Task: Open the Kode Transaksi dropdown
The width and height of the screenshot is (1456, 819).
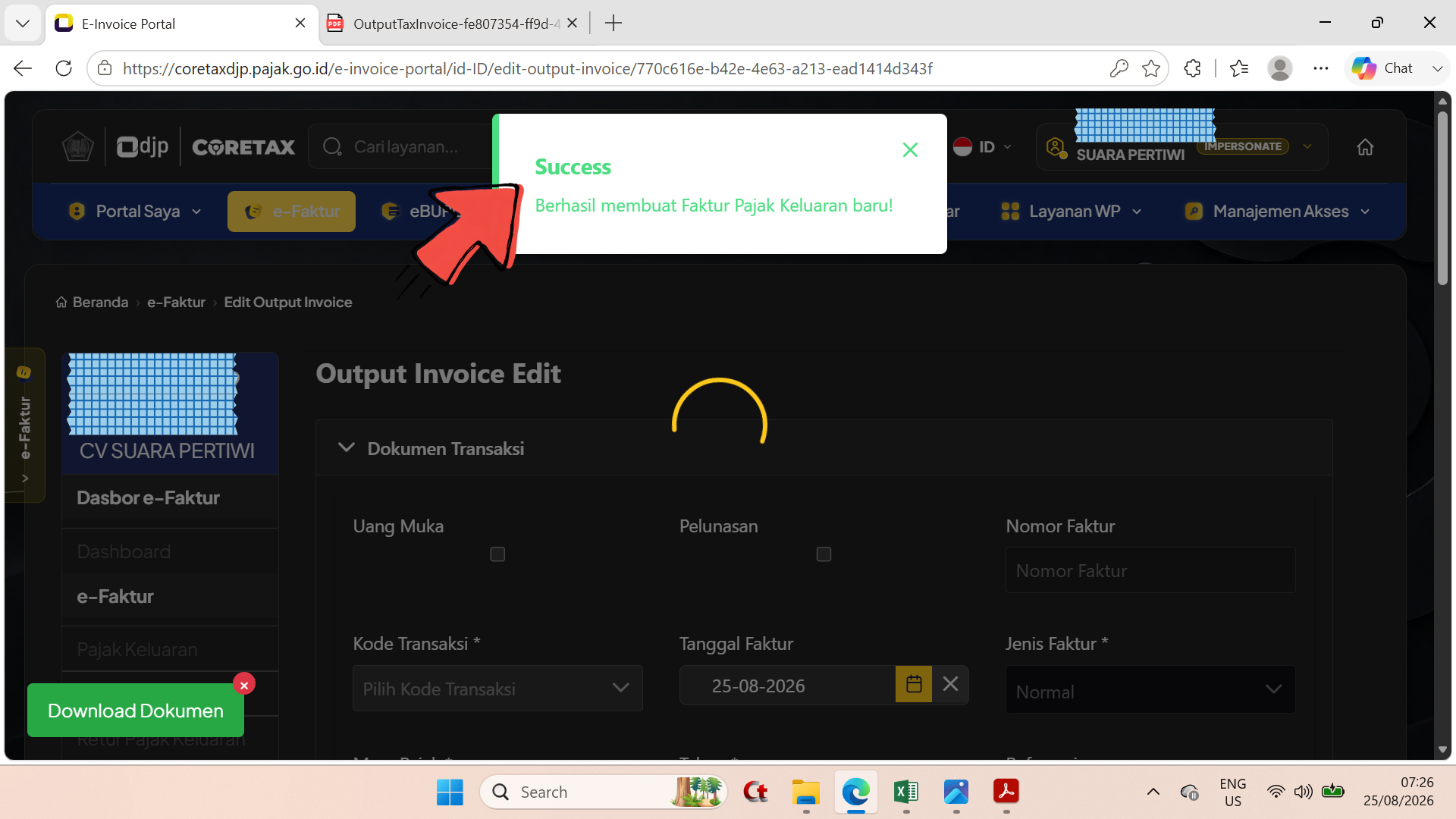Action: tap(497, 689)
